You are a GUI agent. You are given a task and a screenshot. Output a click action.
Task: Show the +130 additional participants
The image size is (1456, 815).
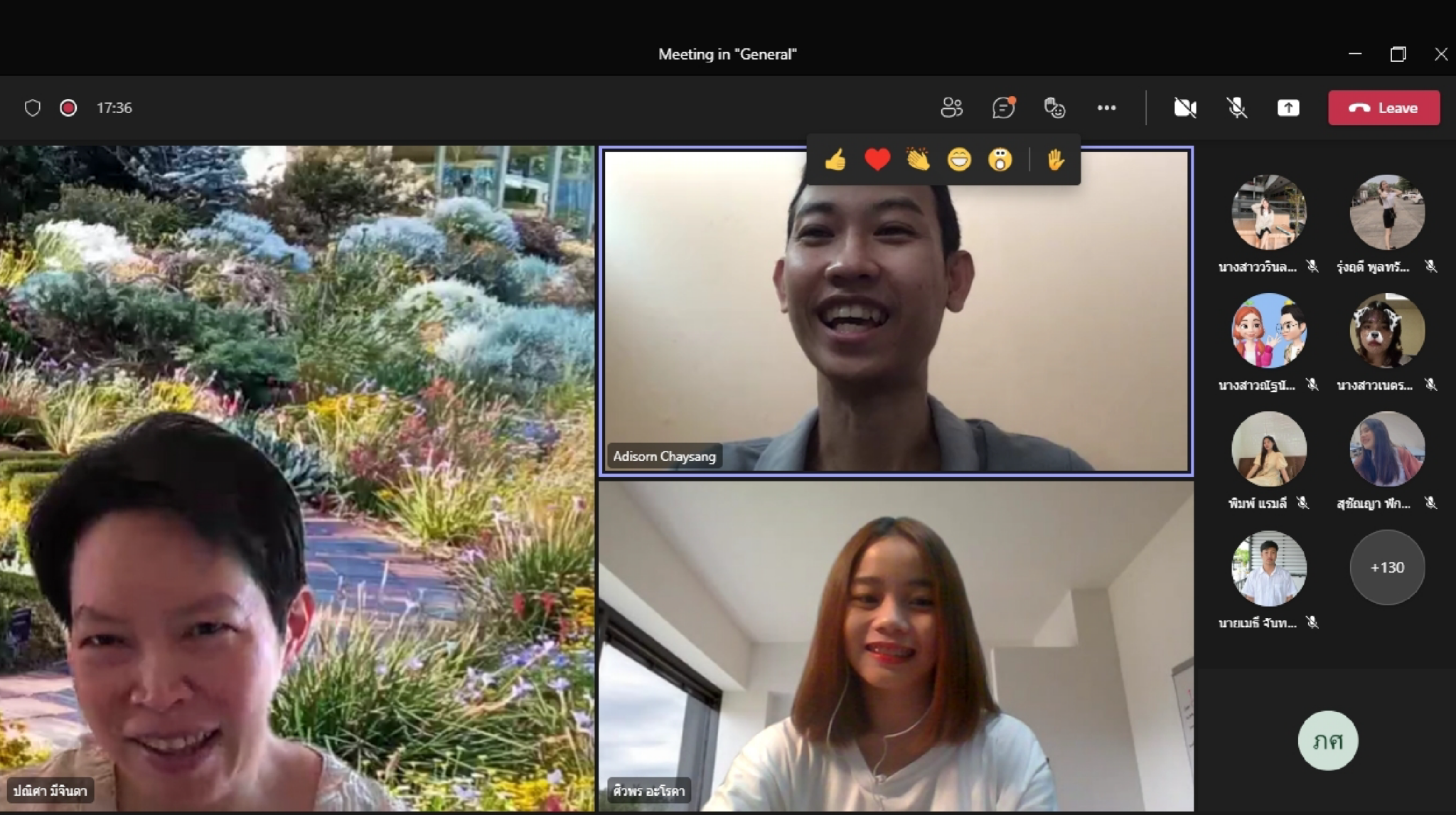(x=1387, y=568)
